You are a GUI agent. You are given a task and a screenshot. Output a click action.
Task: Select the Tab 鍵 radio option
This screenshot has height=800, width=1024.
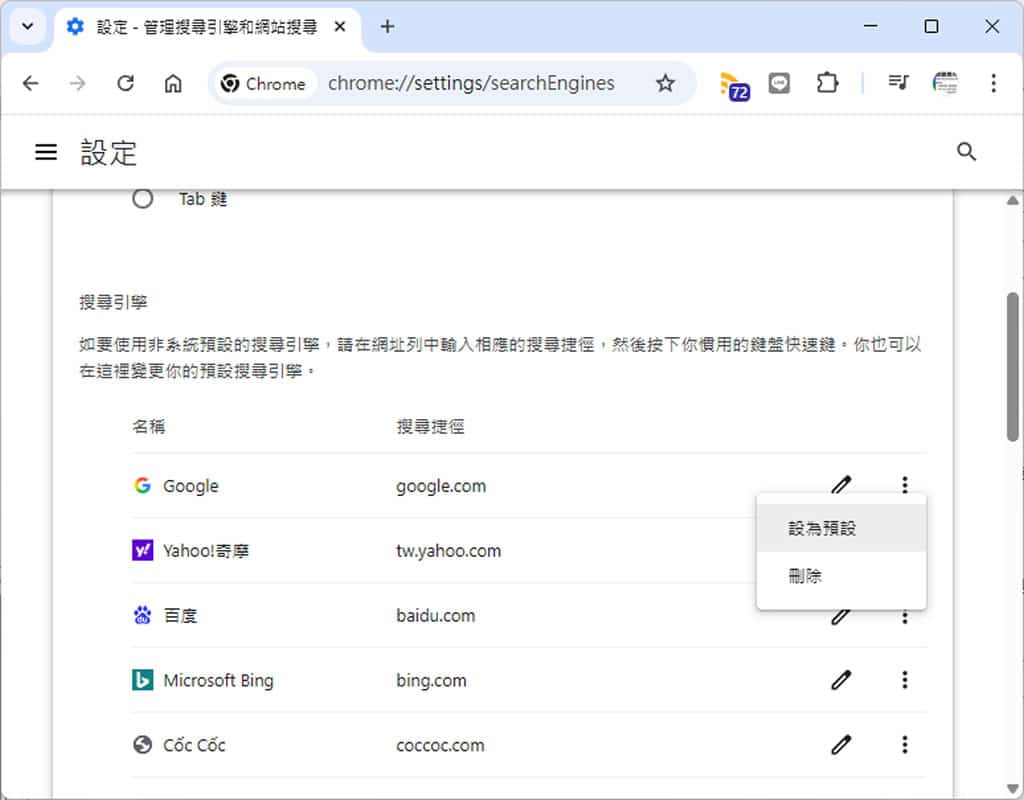click(142, 198)
